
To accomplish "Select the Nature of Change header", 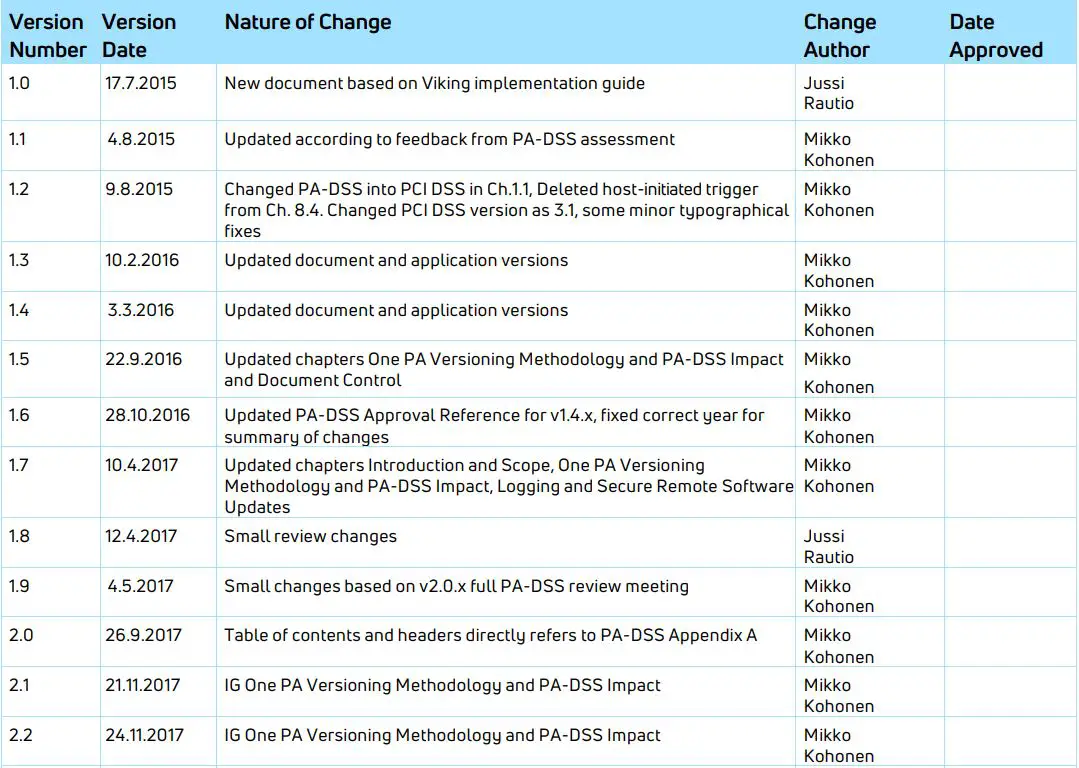I will point(307,22).
